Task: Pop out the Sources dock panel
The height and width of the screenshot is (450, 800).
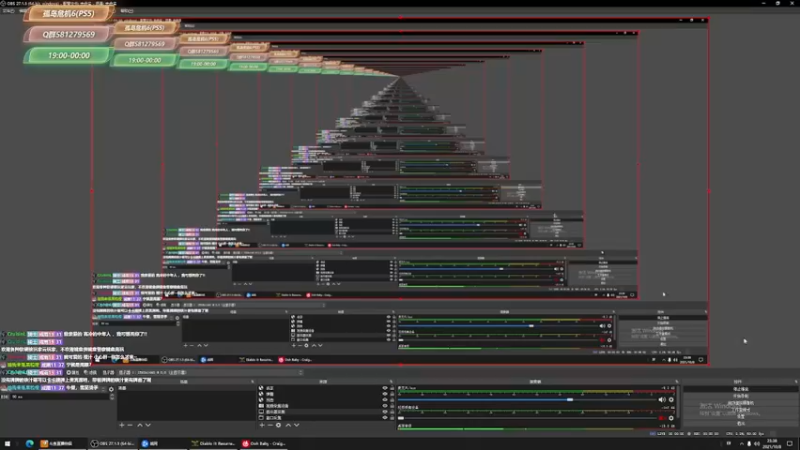Action: 391,382
